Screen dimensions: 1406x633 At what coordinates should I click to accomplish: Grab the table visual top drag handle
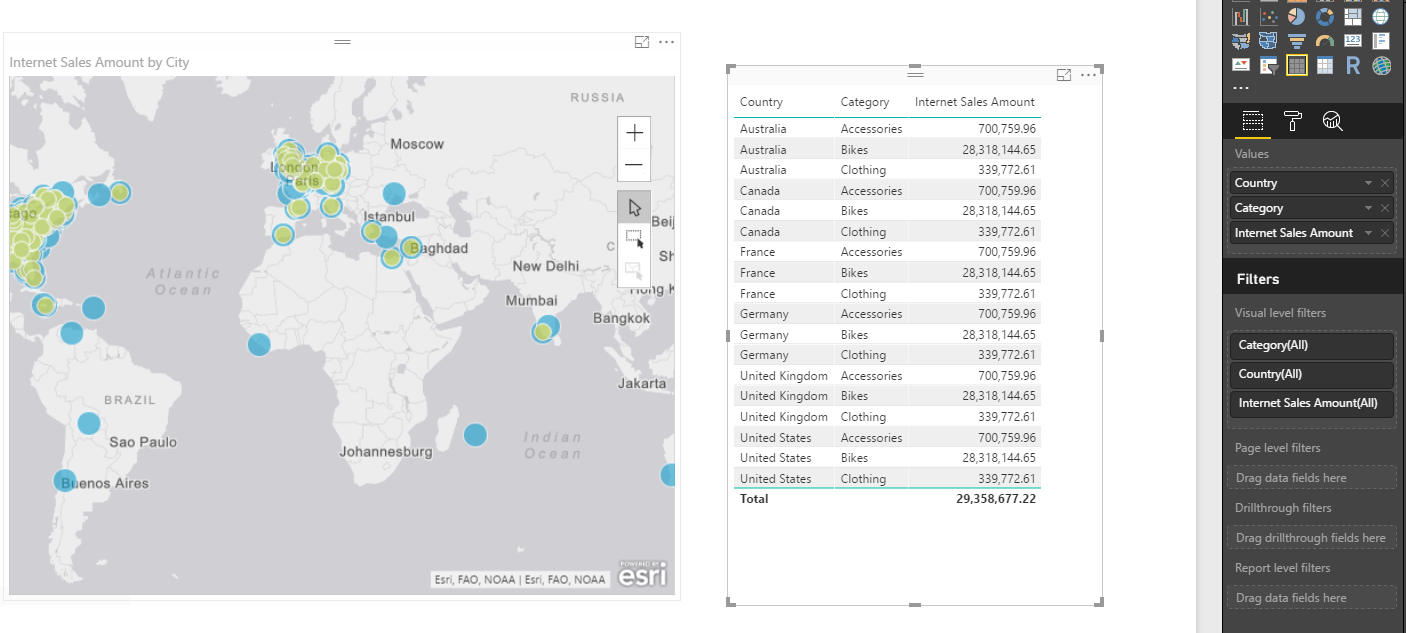pyautogui.click(x=914, y=74)
